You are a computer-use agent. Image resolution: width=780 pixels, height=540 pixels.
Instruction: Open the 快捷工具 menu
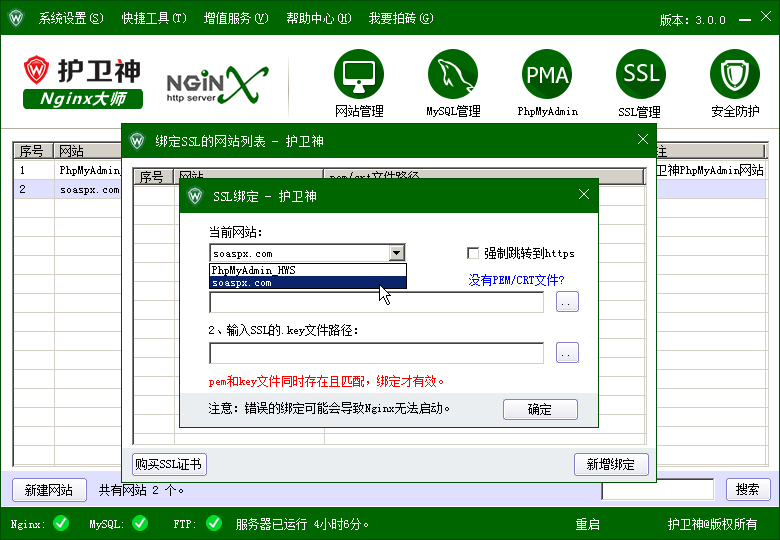coord(154,19)
